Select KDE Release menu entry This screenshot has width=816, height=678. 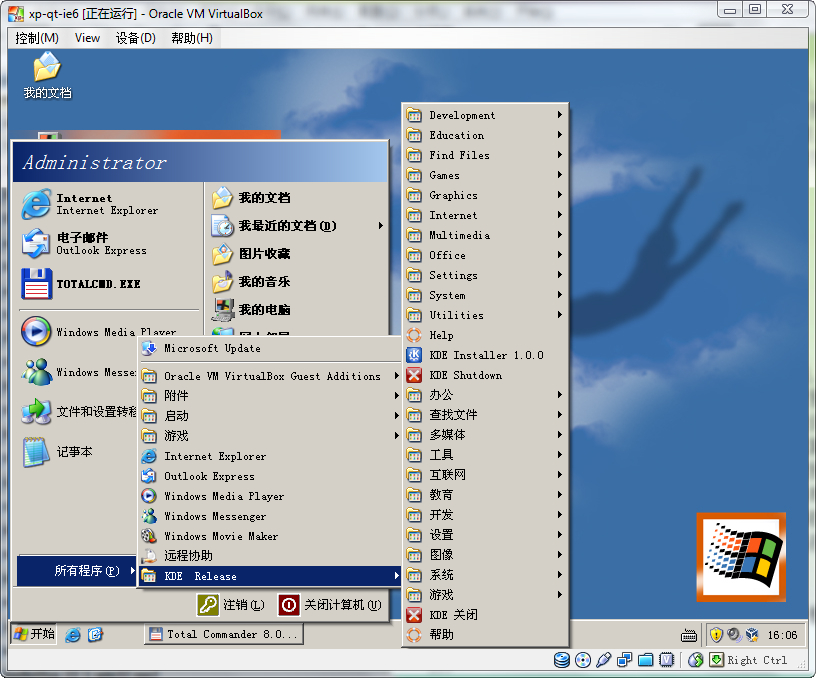point(270,576)
